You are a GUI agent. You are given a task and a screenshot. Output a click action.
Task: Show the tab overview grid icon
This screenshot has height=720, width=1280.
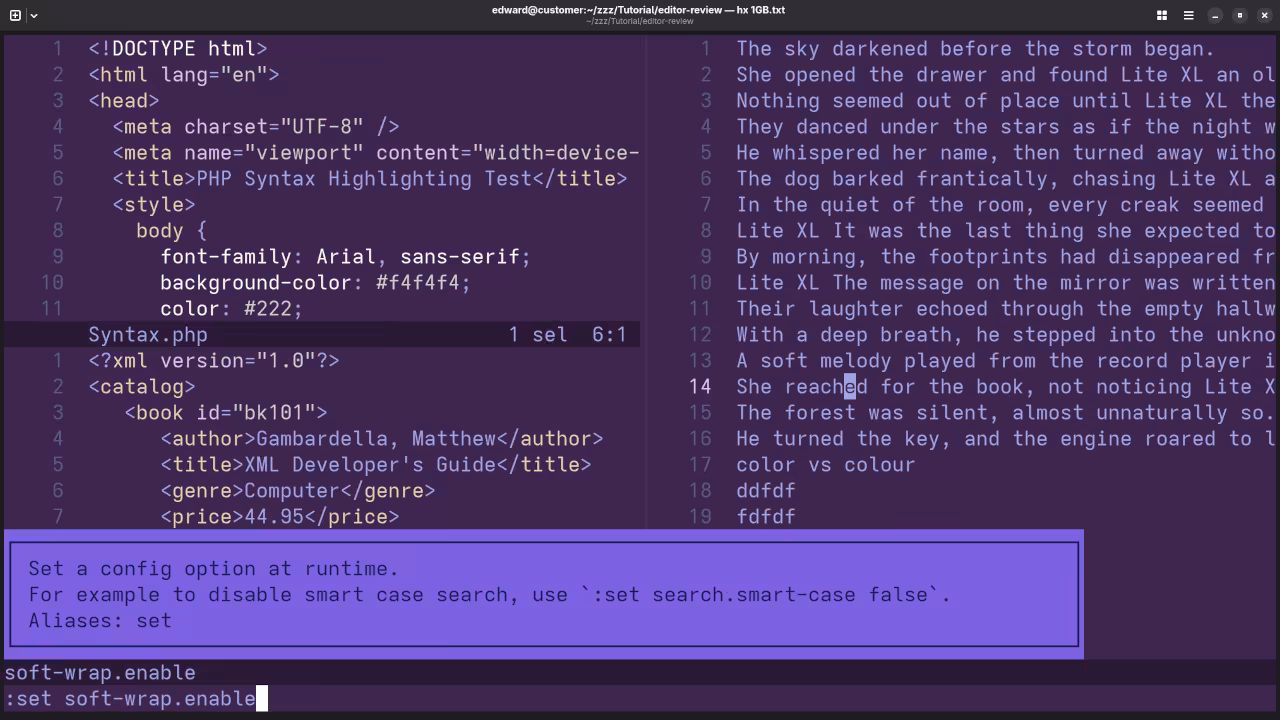(x=1160, y=15)
